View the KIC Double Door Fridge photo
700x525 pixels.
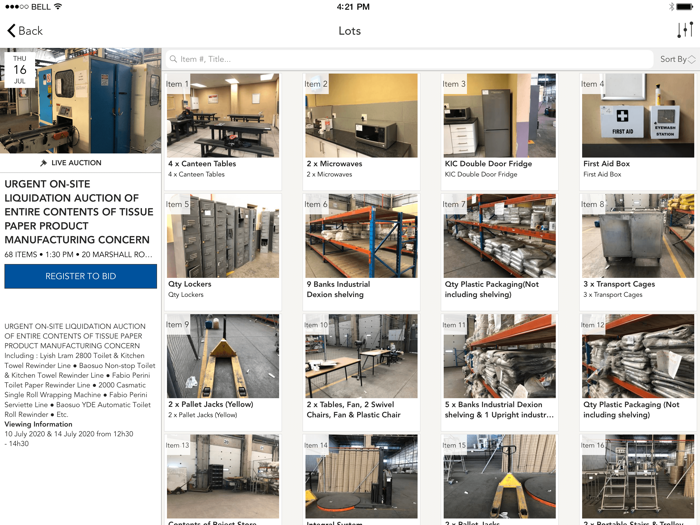point(500,116)
